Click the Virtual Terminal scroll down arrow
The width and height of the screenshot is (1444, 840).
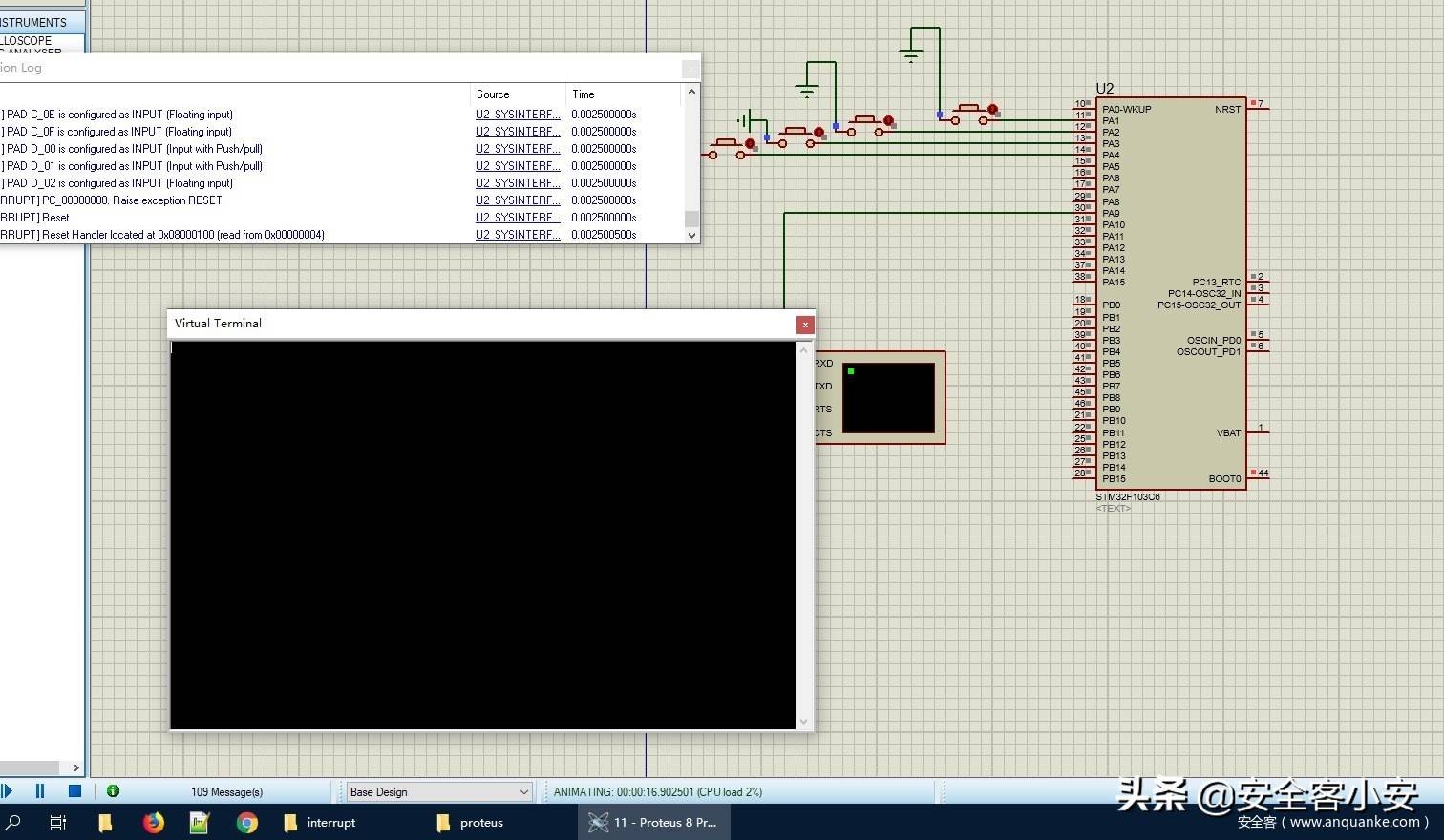click(803, 721)
